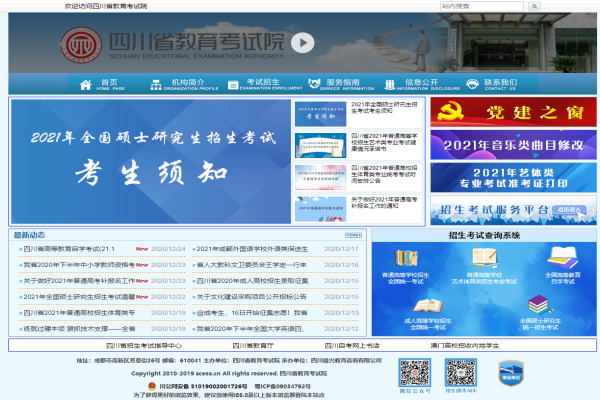This screenshot has width=600, height=400.
Task: Click the organization chart icon
Action: coord(156,85)
